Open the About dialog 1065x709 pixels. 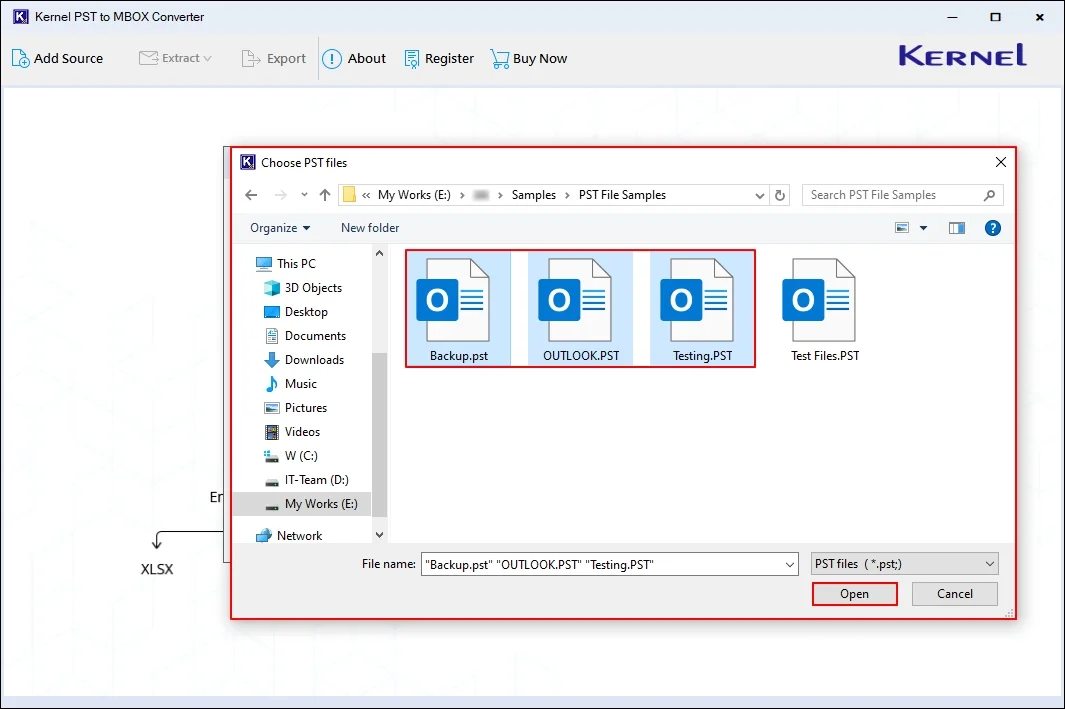[x=331, y=58]
